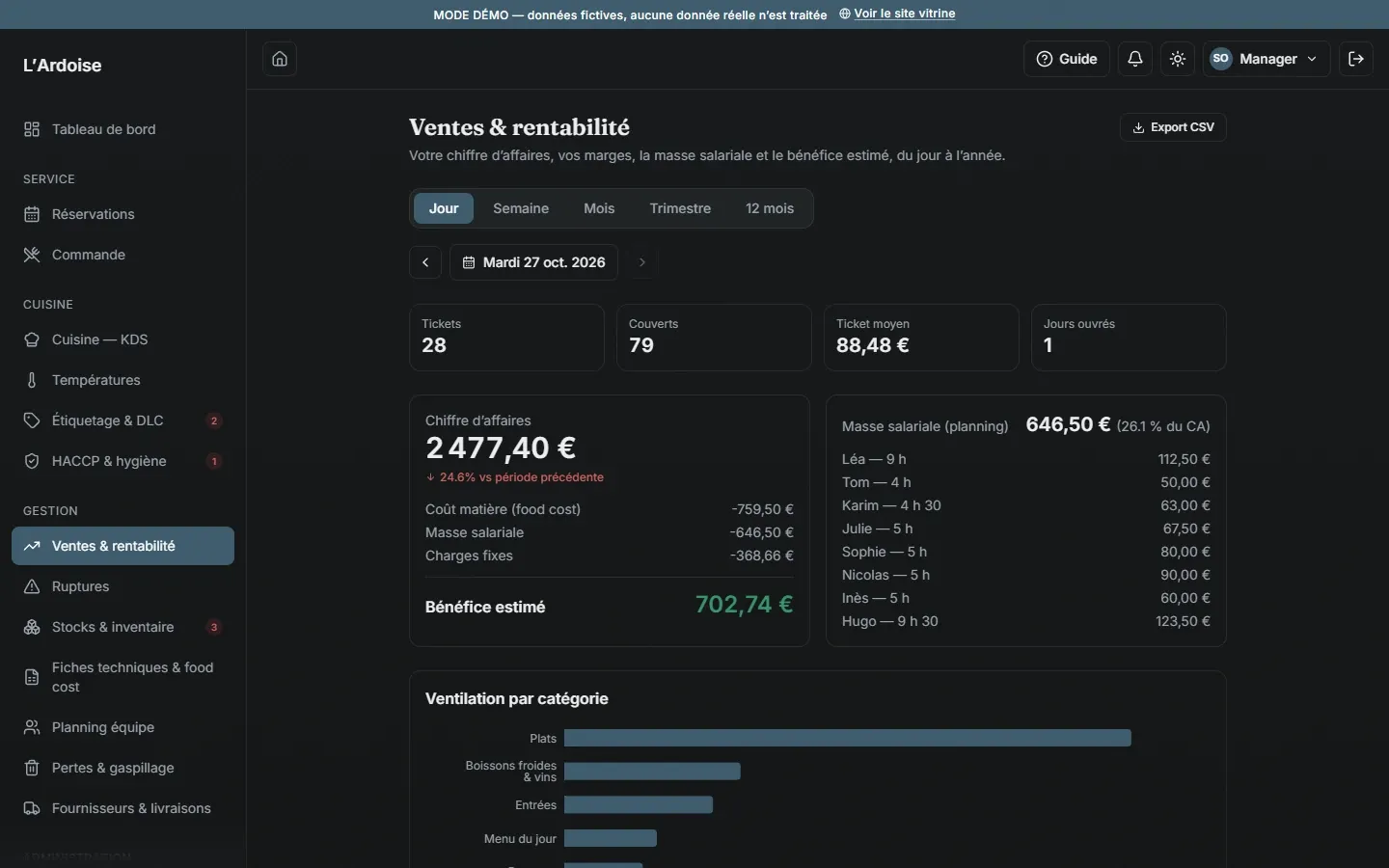
Task: Click the Entrées bar in the chart
Action: tap(639, 804)
